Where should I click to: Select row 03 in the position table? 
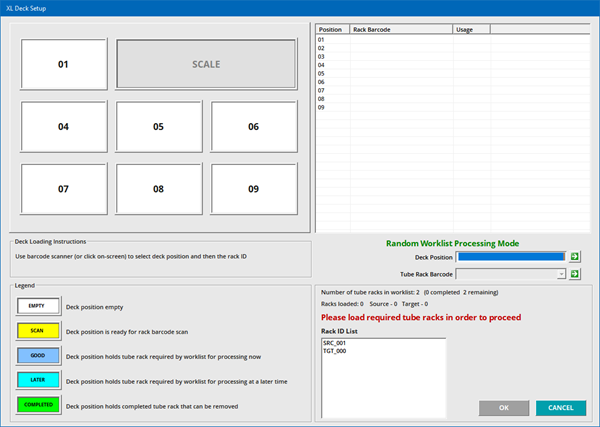coord(453,57)
